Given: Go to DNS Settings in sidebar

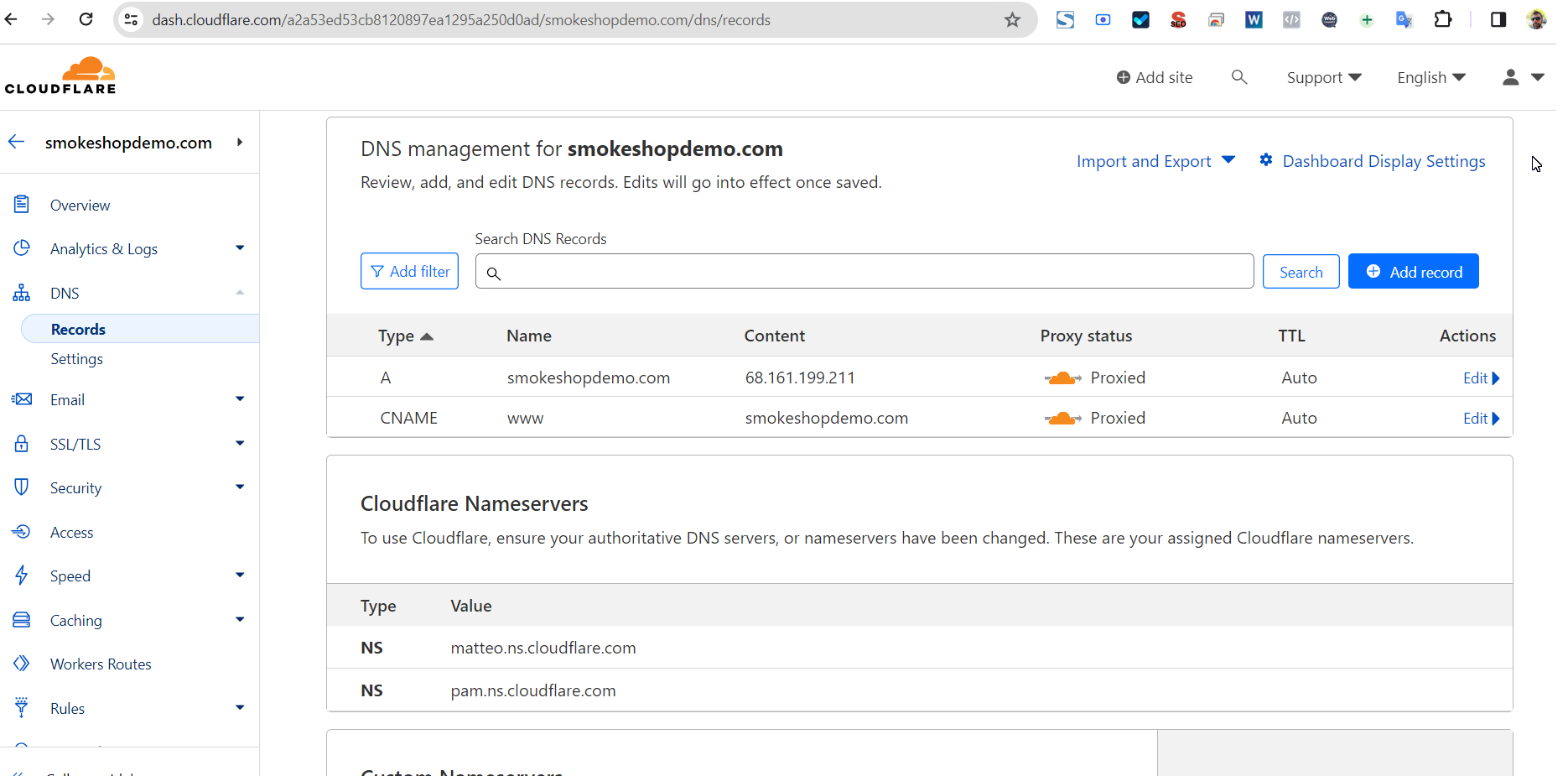Looking at the screenshot, I should [x=77, y=359].
